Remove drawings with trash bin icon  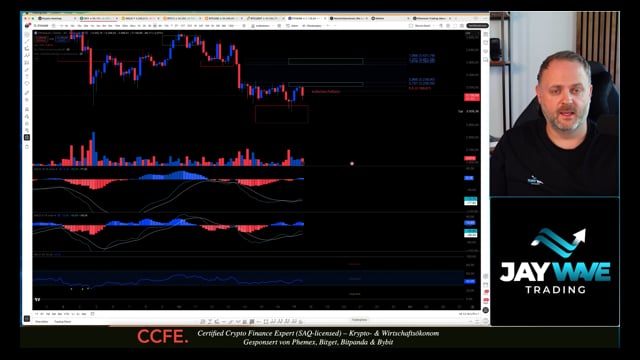point(27,146)
